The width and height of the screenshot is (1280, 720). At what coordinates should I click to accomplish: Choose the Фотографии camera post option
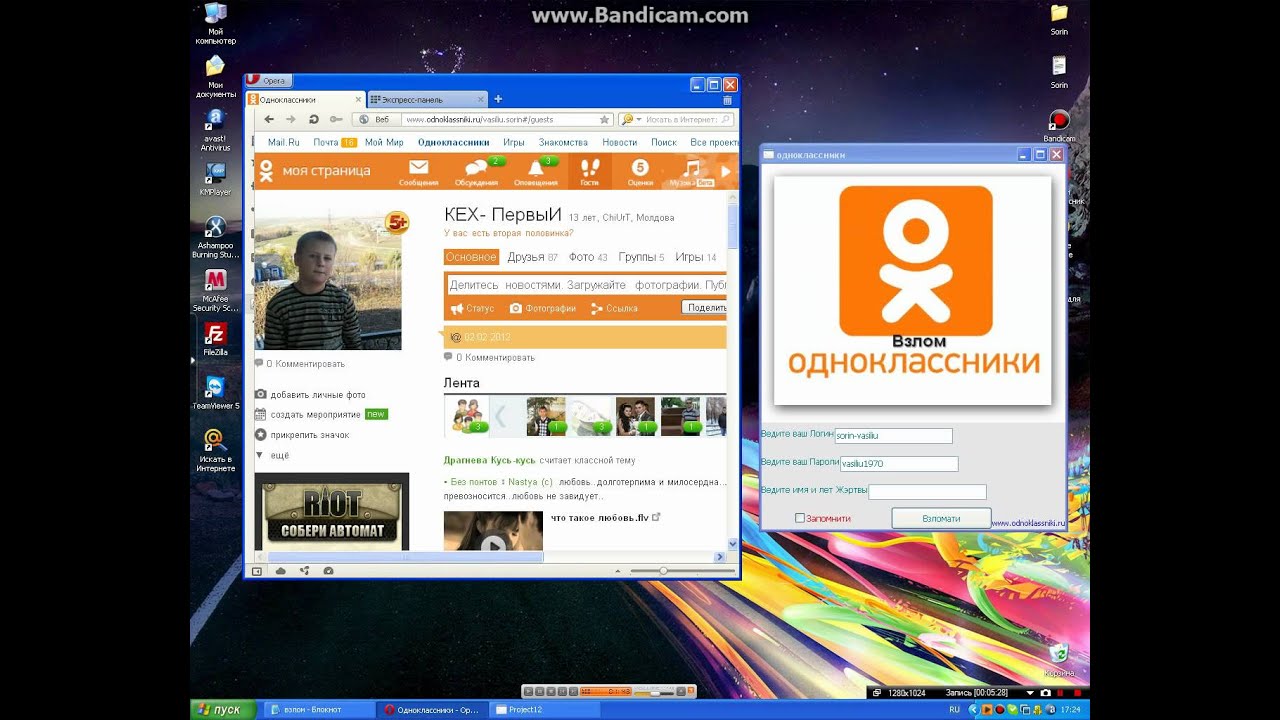pyautogui.click(x=543, y=308)
